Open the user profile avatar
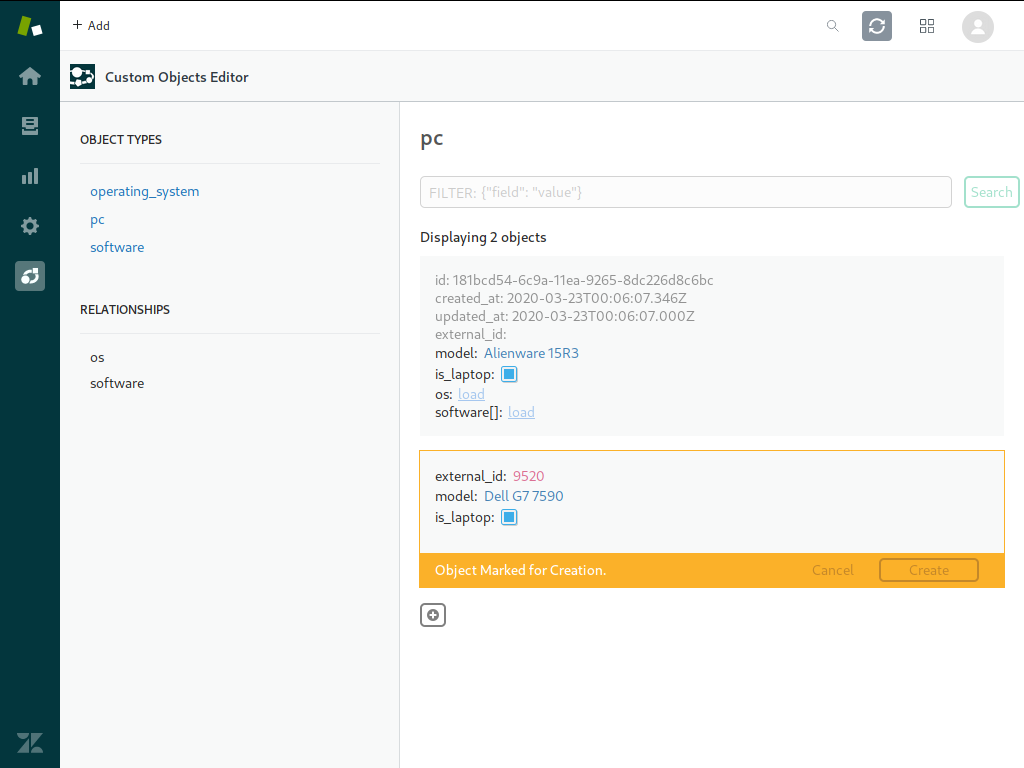 (x=977, y=26)
